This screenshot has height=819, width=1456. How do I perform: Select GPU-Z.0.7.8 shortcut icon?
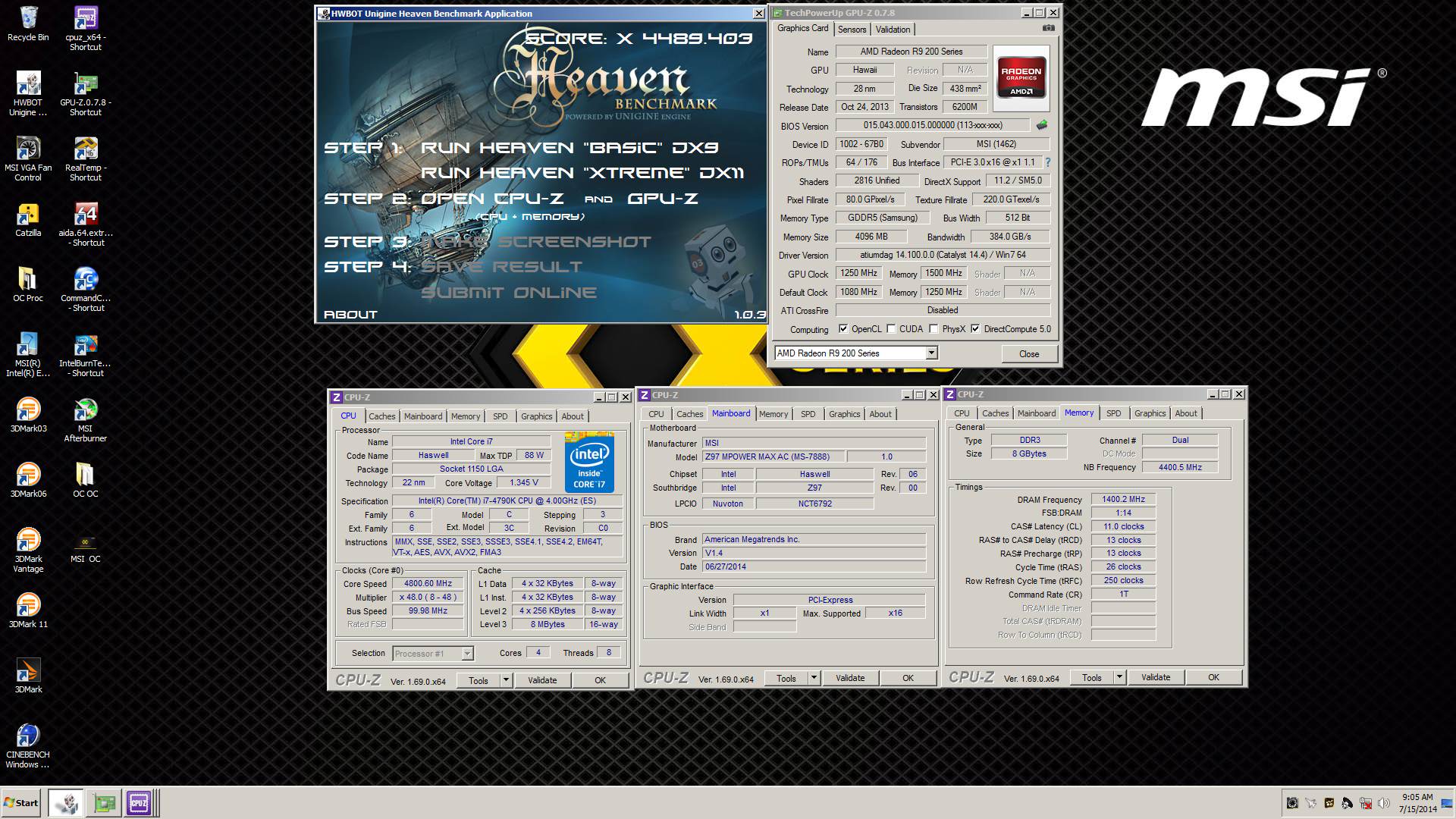85,94
